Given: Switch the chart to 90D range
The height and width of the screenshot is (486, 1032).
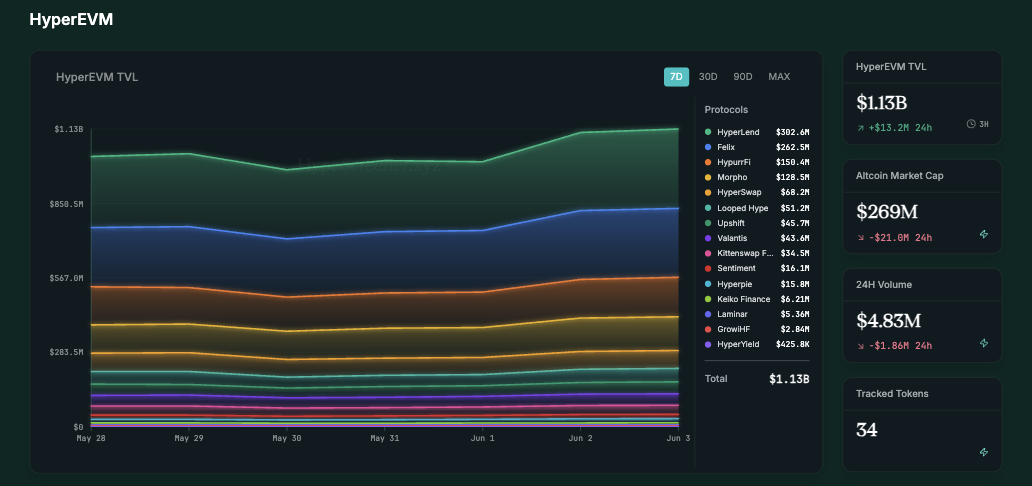Looking at the screenshot, I should pyautogui.click(x=742, y=77).
